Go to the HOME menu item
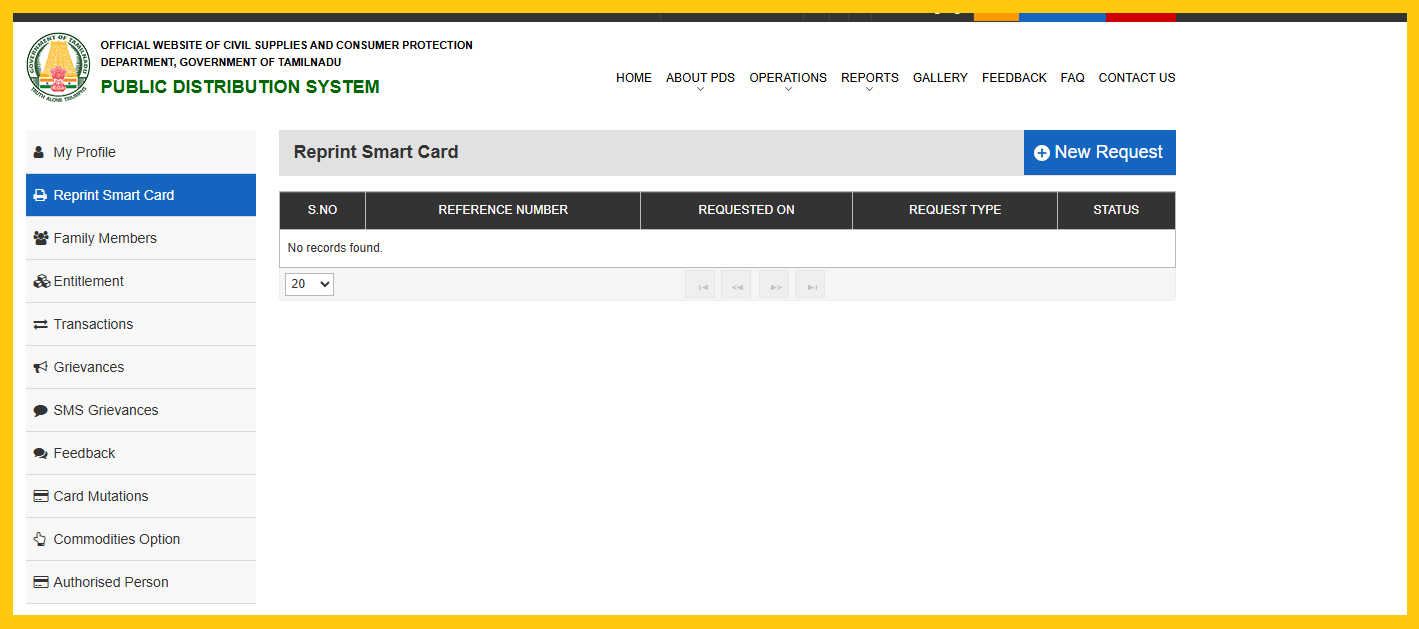This screenshot has width=1419, height=629. click(x=633, y=78)
